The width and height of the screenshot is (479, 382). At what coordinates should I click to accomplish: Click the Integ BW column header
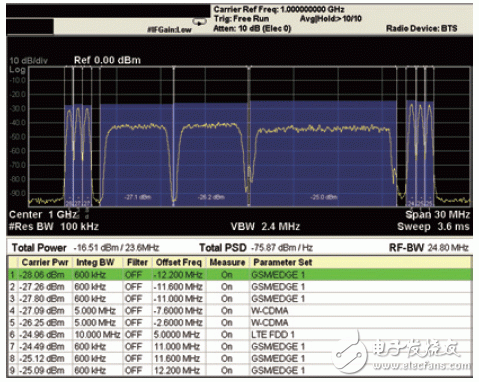click(96, 263)
